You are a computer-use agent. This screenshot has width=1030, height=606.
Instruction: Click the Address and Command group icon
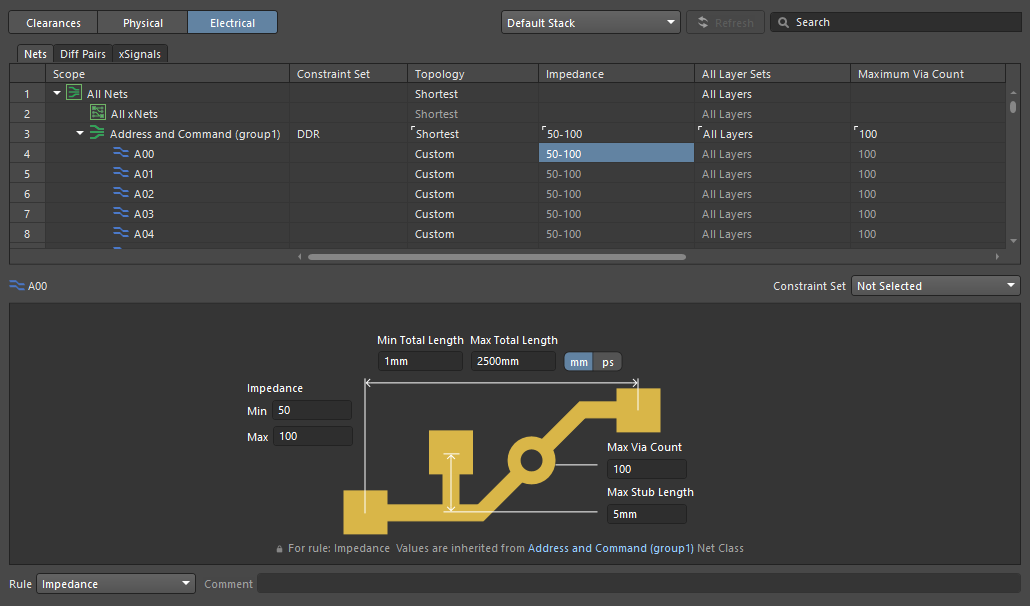pos(97,134)
